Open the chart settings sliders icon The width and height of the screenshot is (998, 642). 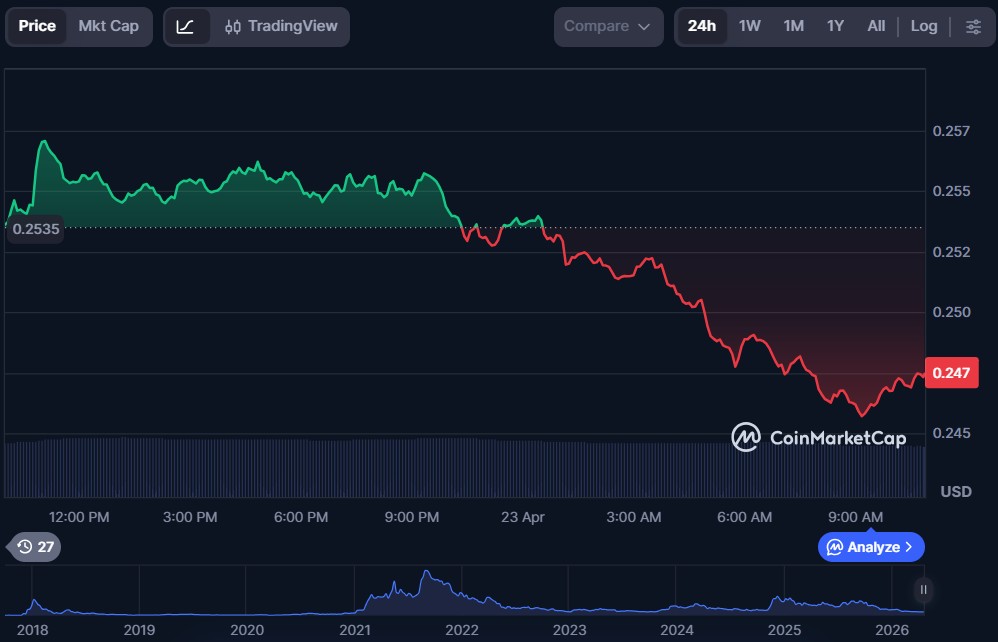coord(973,26)
